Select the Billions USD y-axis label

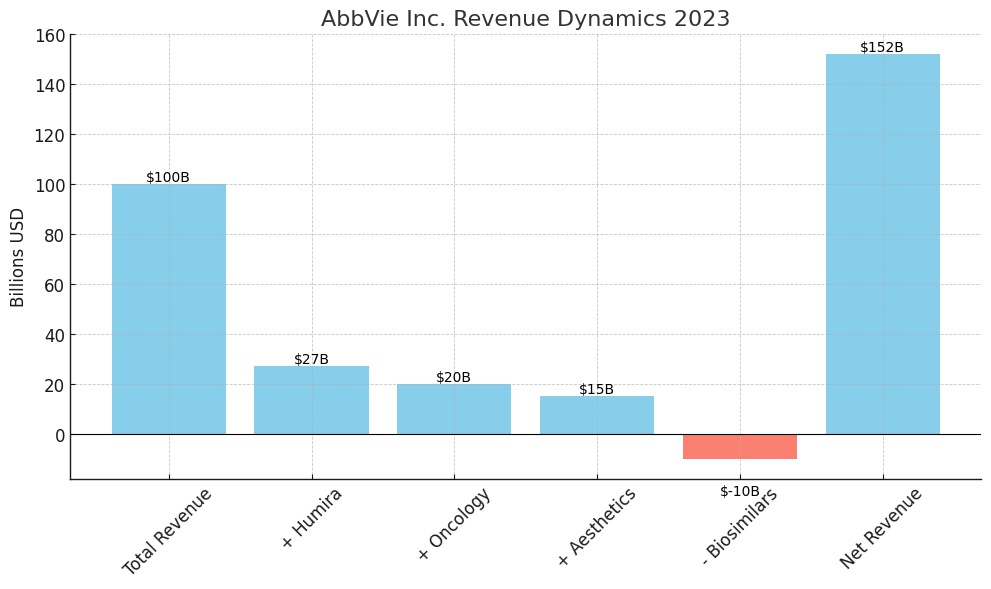tap(17, 257)
